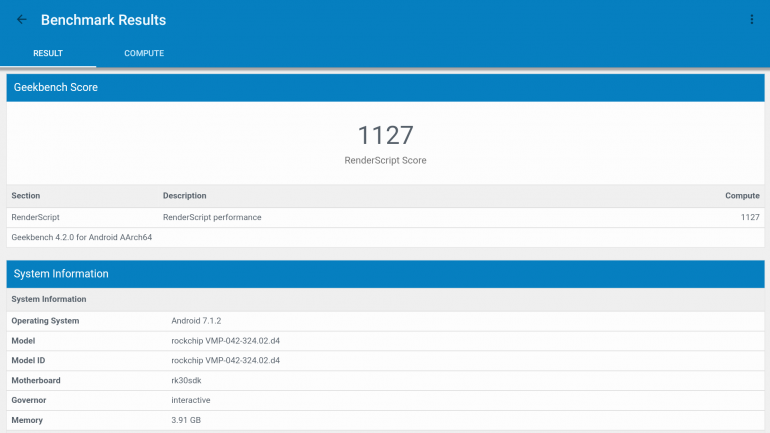Click the Memory 3.91 GB row
This screenshot has height=433, width=770.
(x=385, y=420)
